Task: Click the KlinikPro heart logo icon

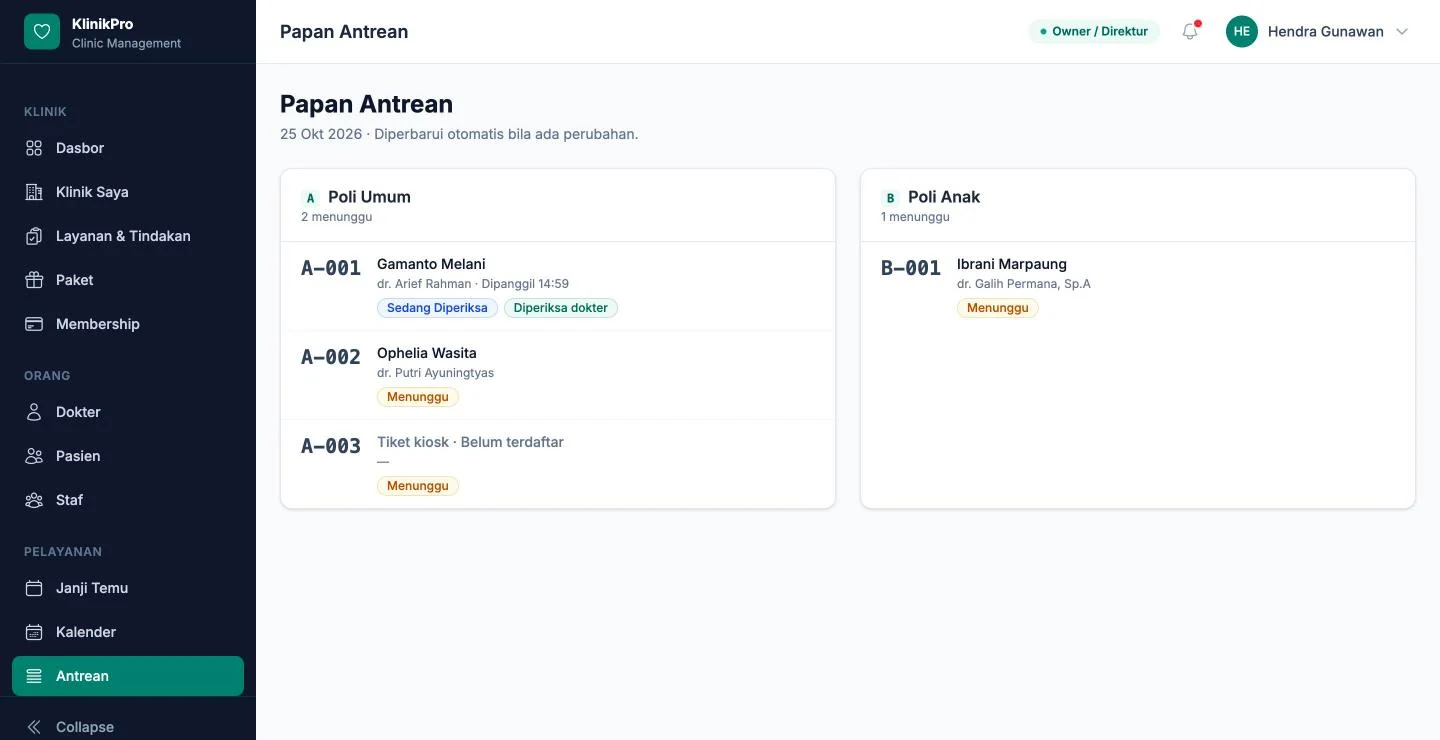Action: (x=42, y=32)
